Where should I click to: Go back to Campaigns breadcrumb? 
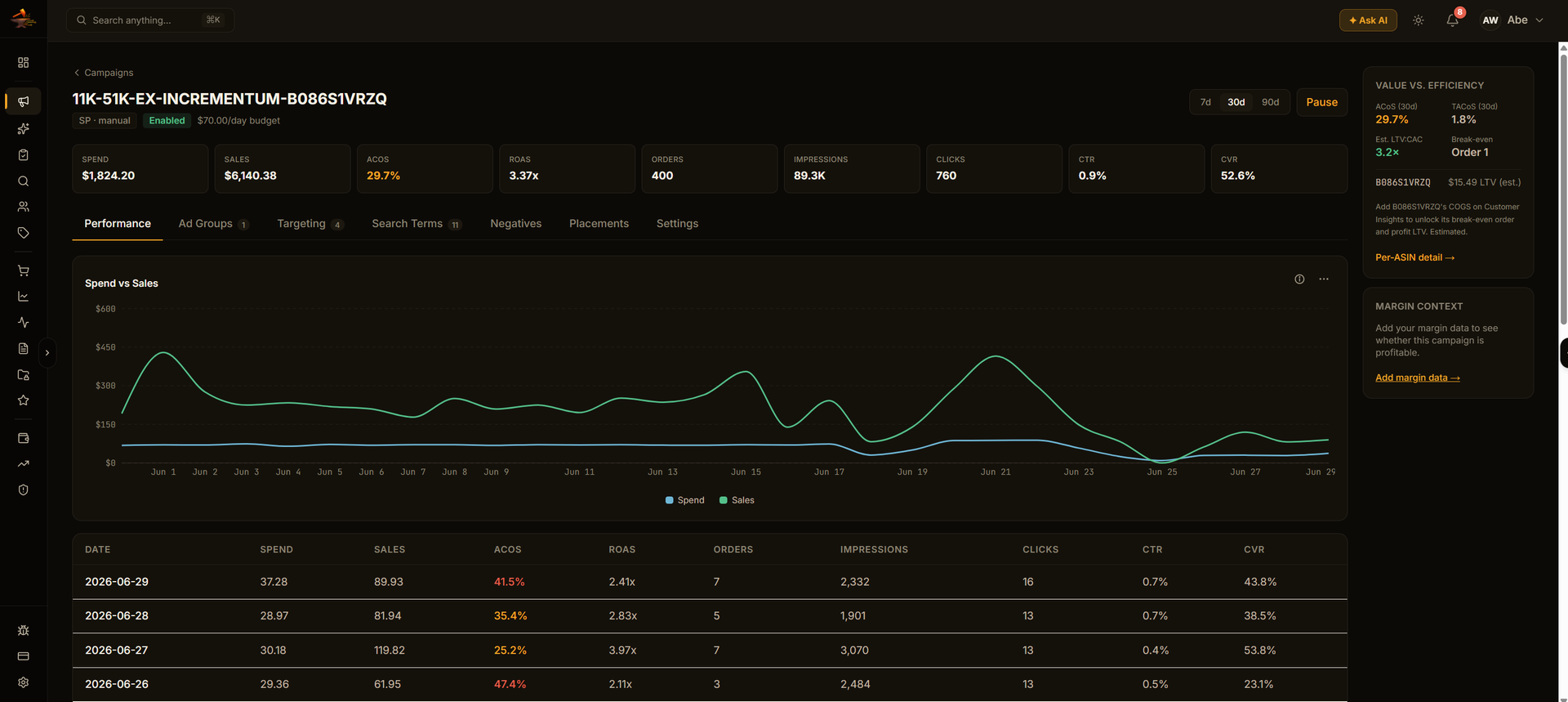(103, 73)
